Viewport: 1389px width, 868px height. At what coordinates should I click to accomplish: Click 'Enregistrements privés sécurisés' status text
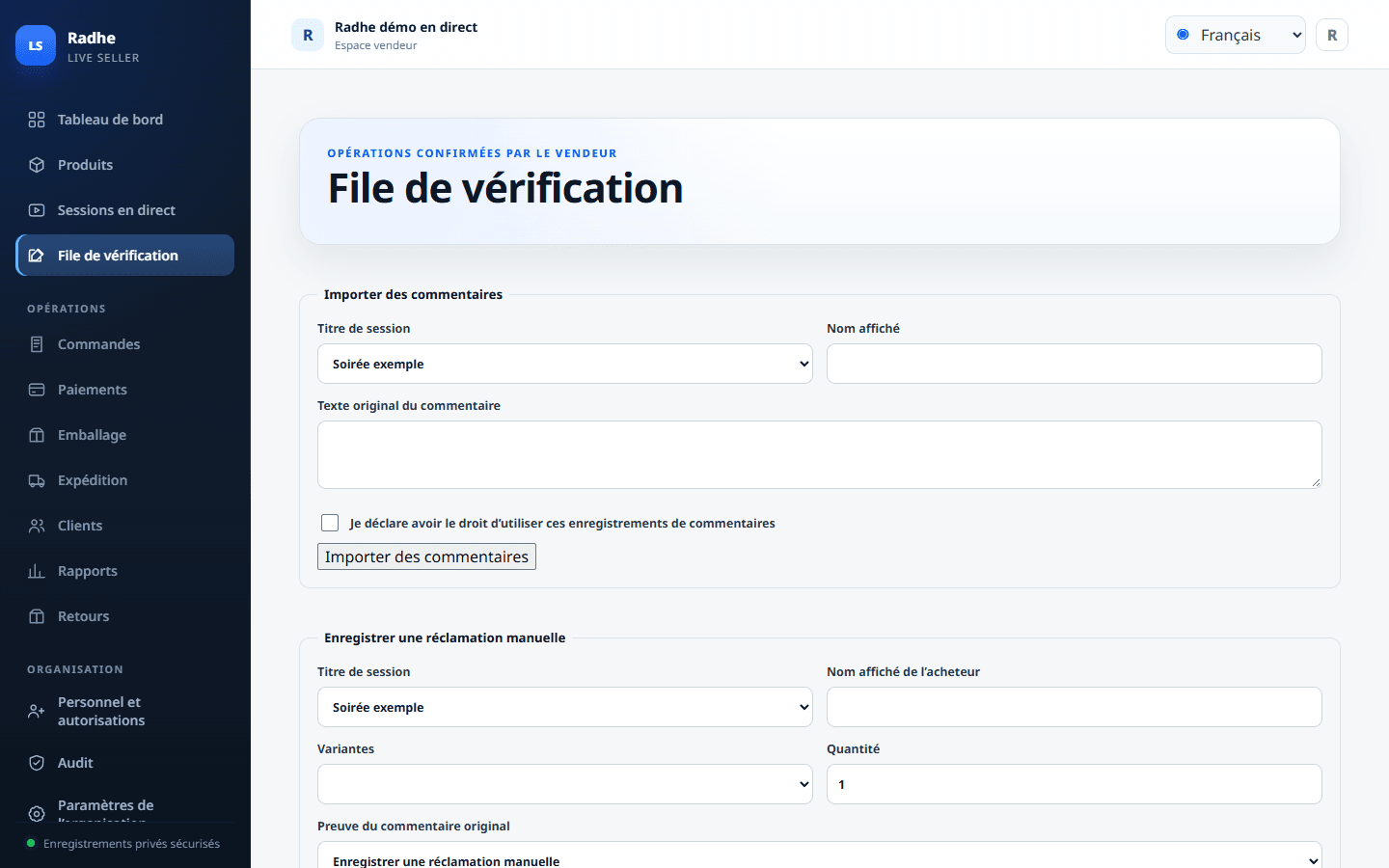click(x=131, y=844)
